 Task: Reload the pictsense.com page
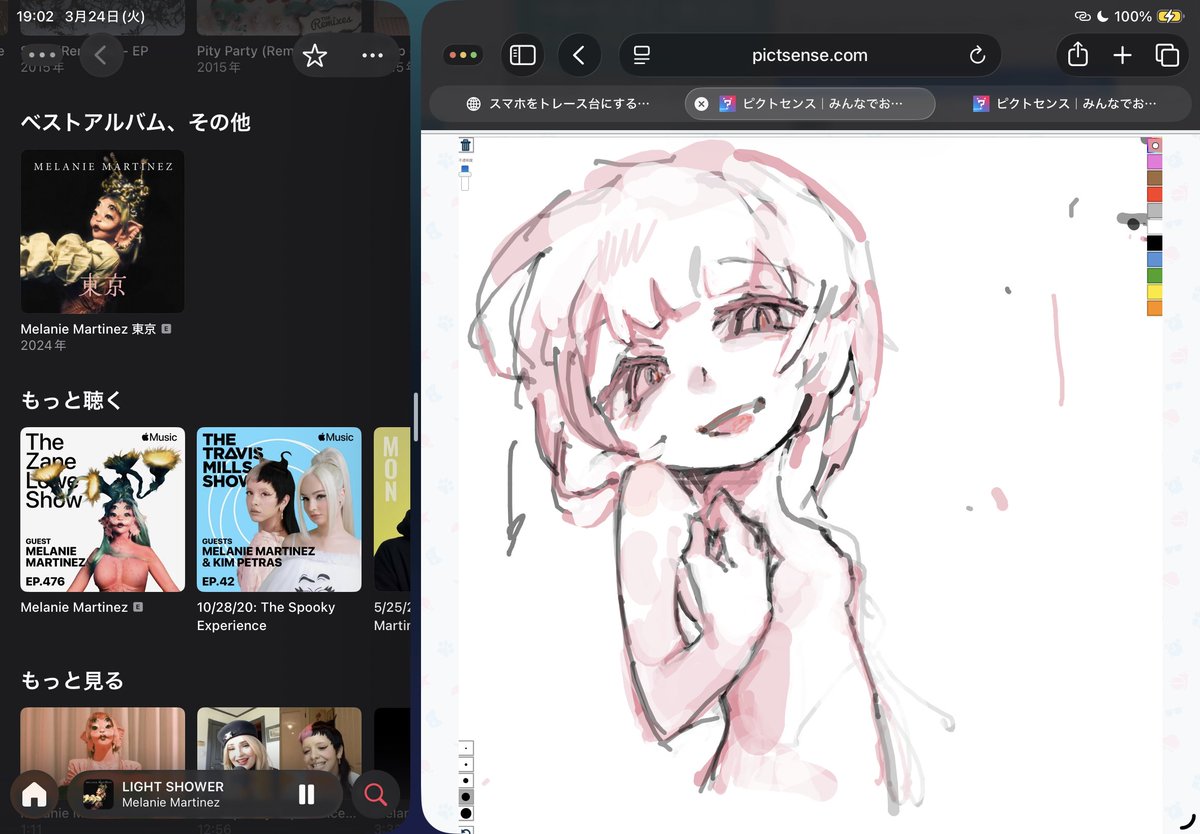click(x=977, y=55)
